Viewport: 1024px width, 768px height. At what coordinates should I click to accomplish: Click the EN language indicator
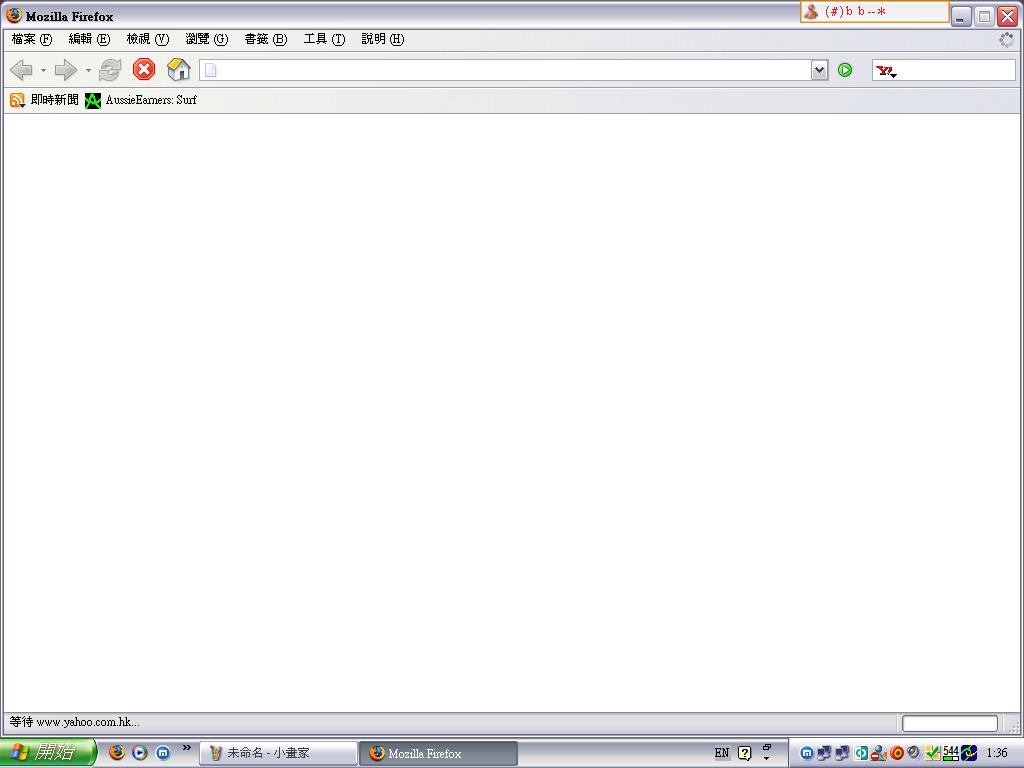coord(722,753)
